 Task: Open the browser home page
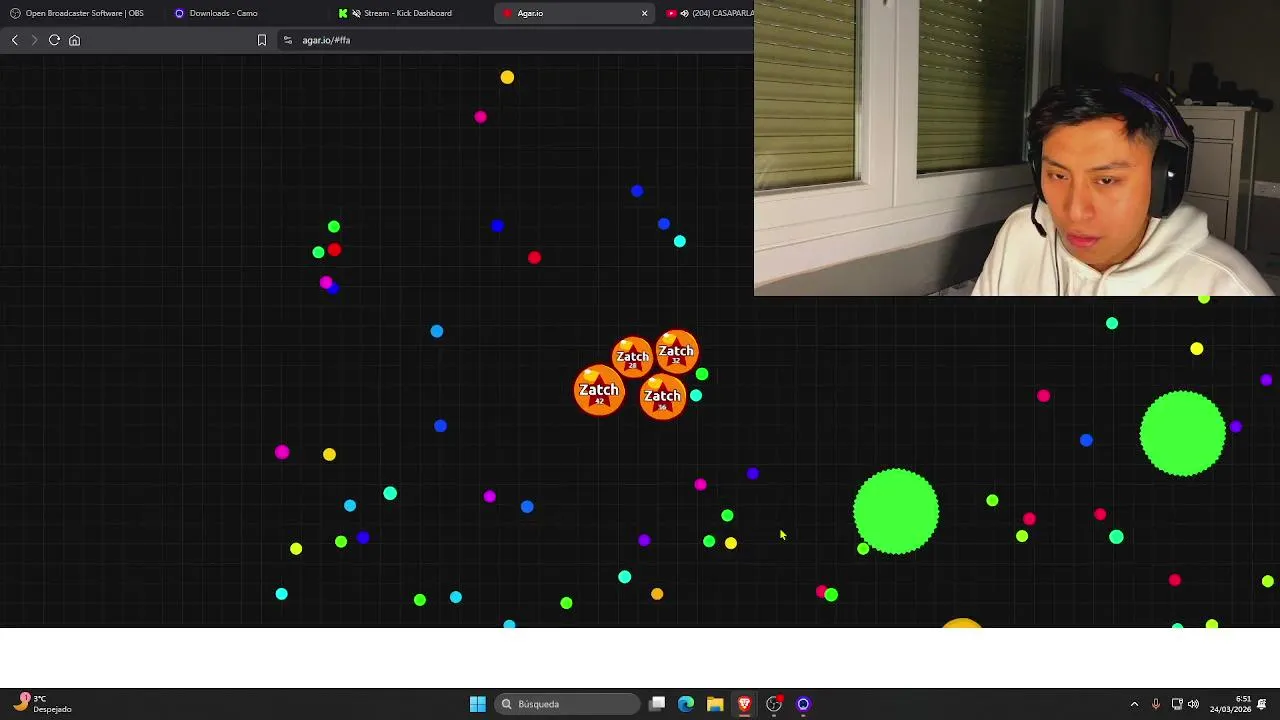[74, 40]
